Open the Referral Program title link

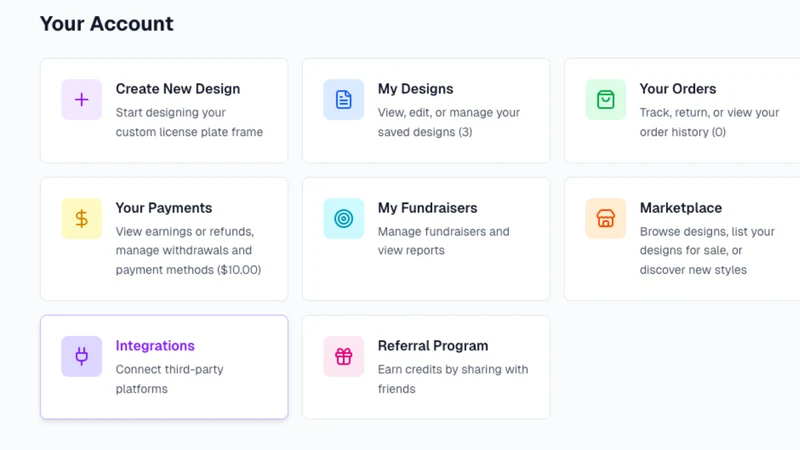click(x=433, y=346)
